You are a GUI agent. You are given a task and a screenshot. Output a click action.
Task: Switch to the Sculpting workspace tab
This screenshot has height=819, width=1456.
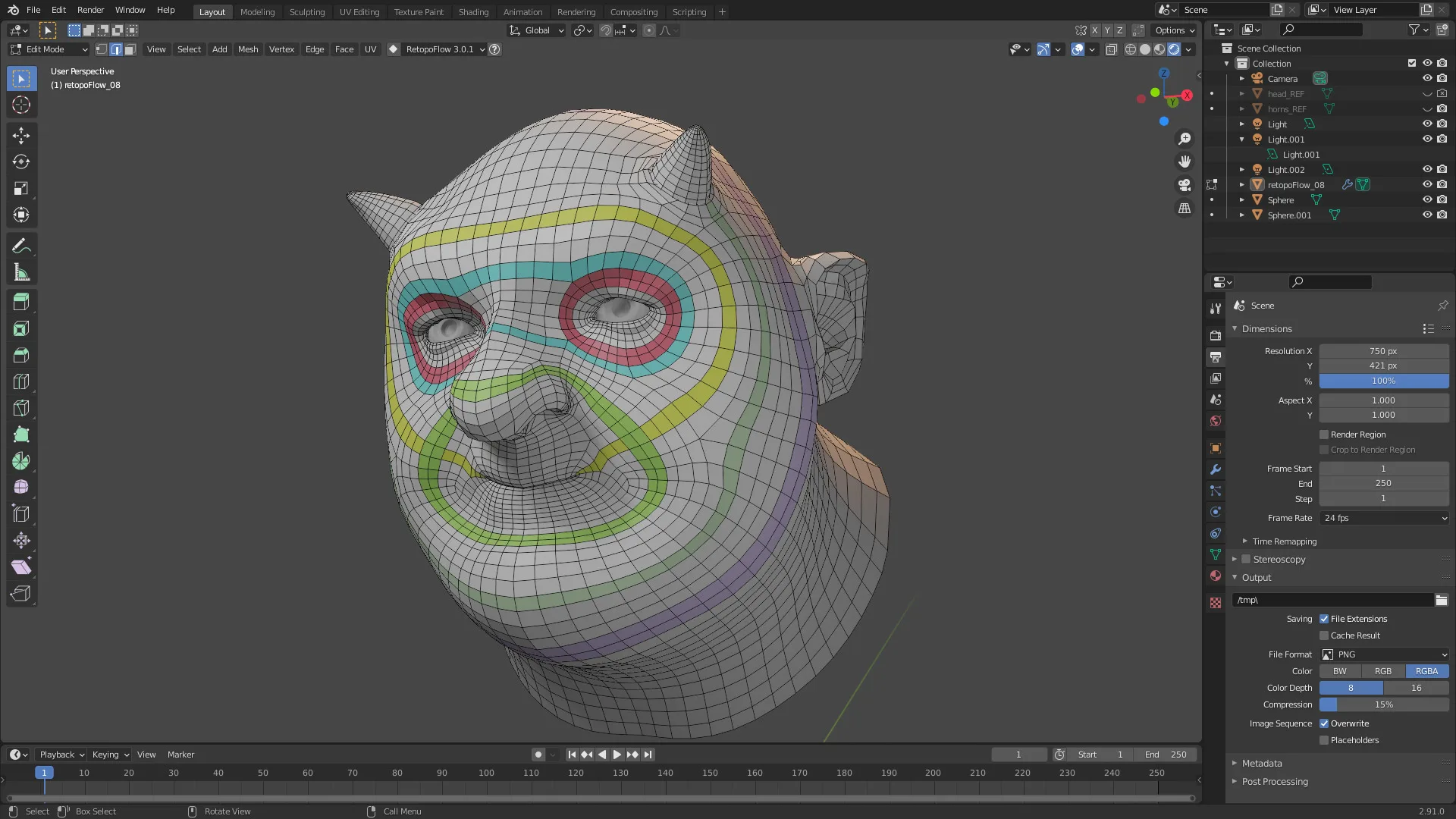306,11
